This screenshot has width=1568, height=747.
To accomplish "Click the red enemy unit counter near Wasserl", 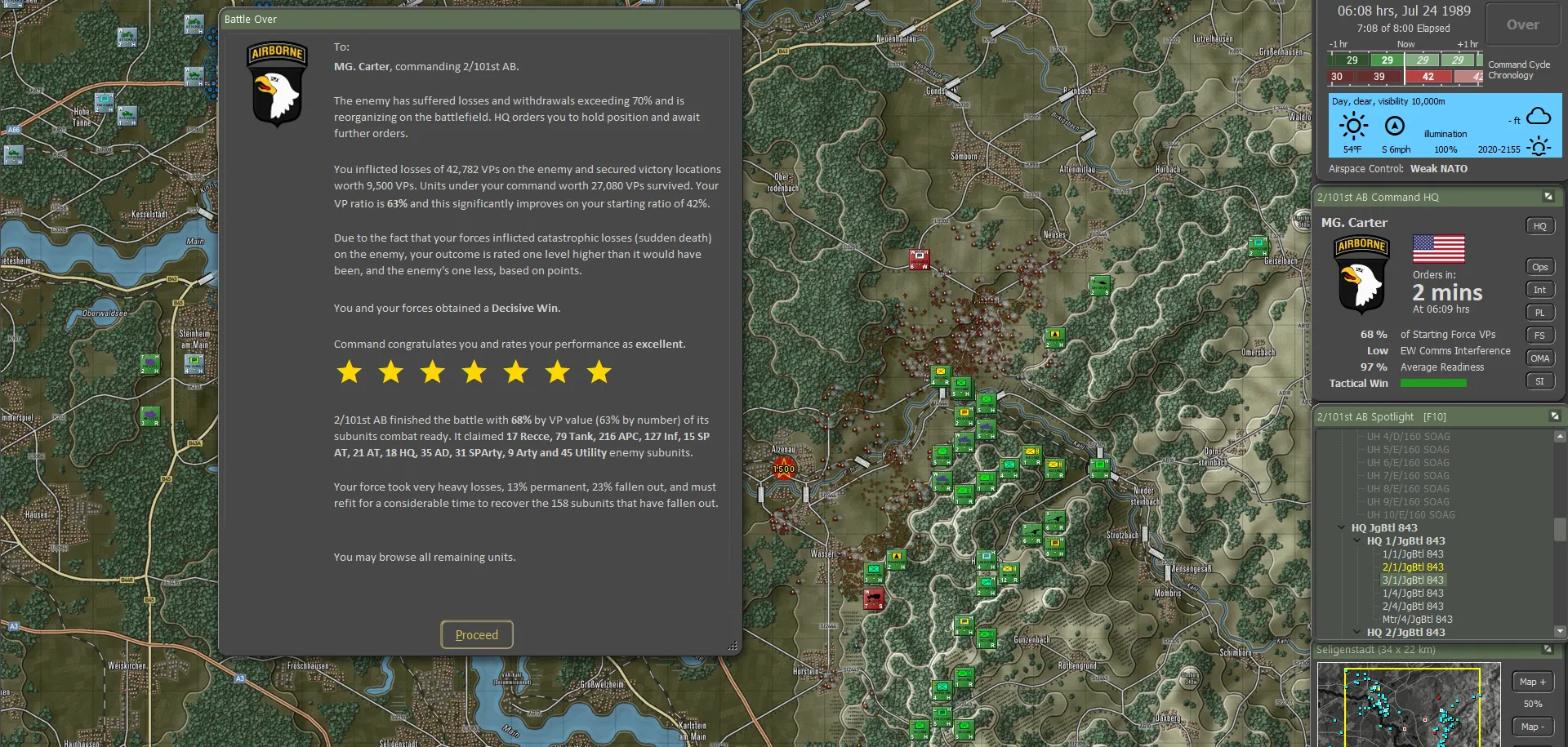I will [x=873, y=599].
